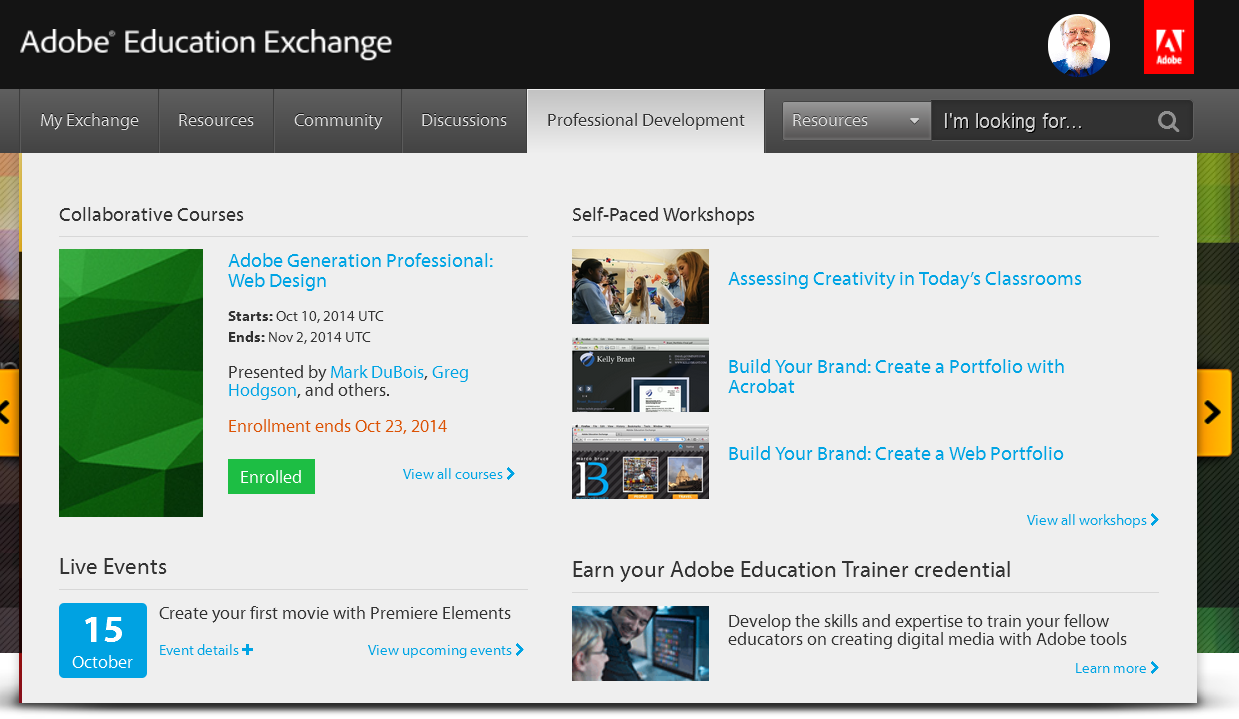This screenshot has height=719, width=1239.
Task: Click the left carousel arrow
Action: 8,412
